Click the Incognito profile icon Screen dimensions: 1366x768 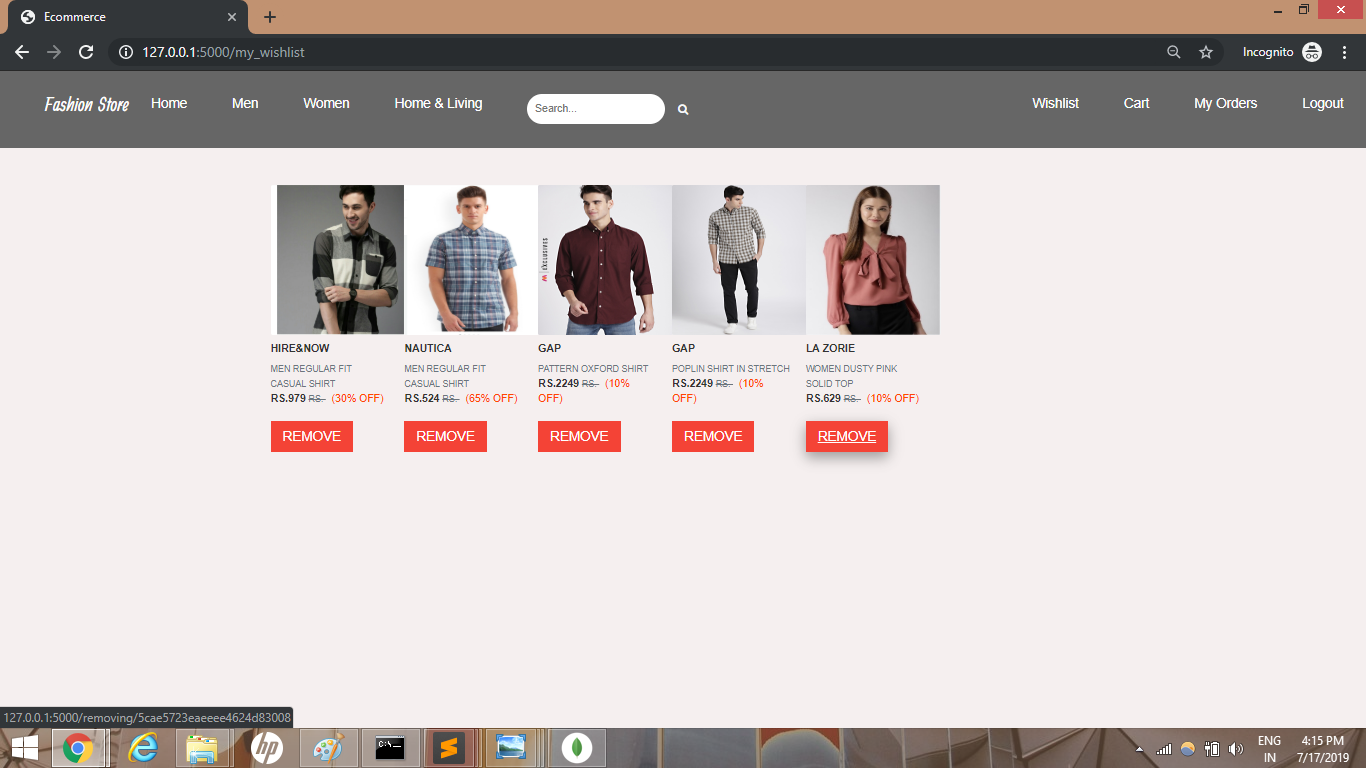[1312, 52]
